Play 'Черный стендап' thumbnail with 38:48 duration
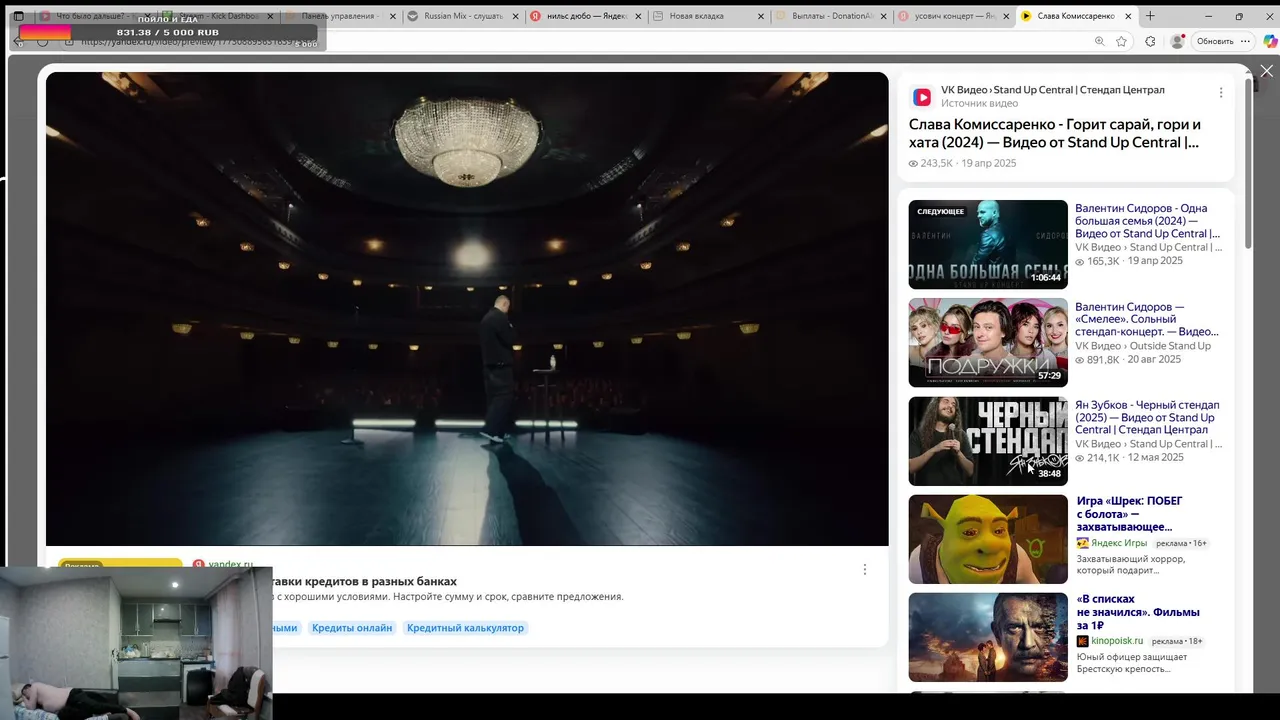The height and width of the screenshot is (720, 1280). click(x=988, y=441)
